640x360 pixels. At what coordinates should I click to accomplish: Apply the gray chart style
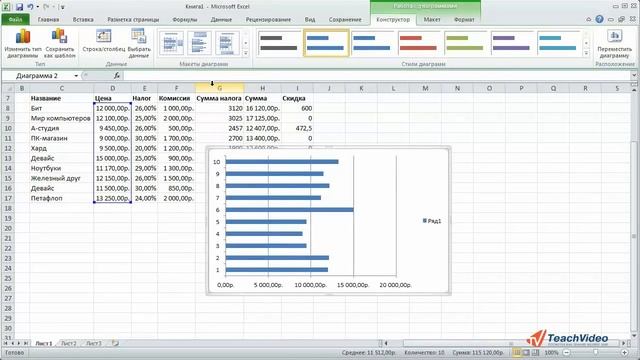[x=279, y=43]
